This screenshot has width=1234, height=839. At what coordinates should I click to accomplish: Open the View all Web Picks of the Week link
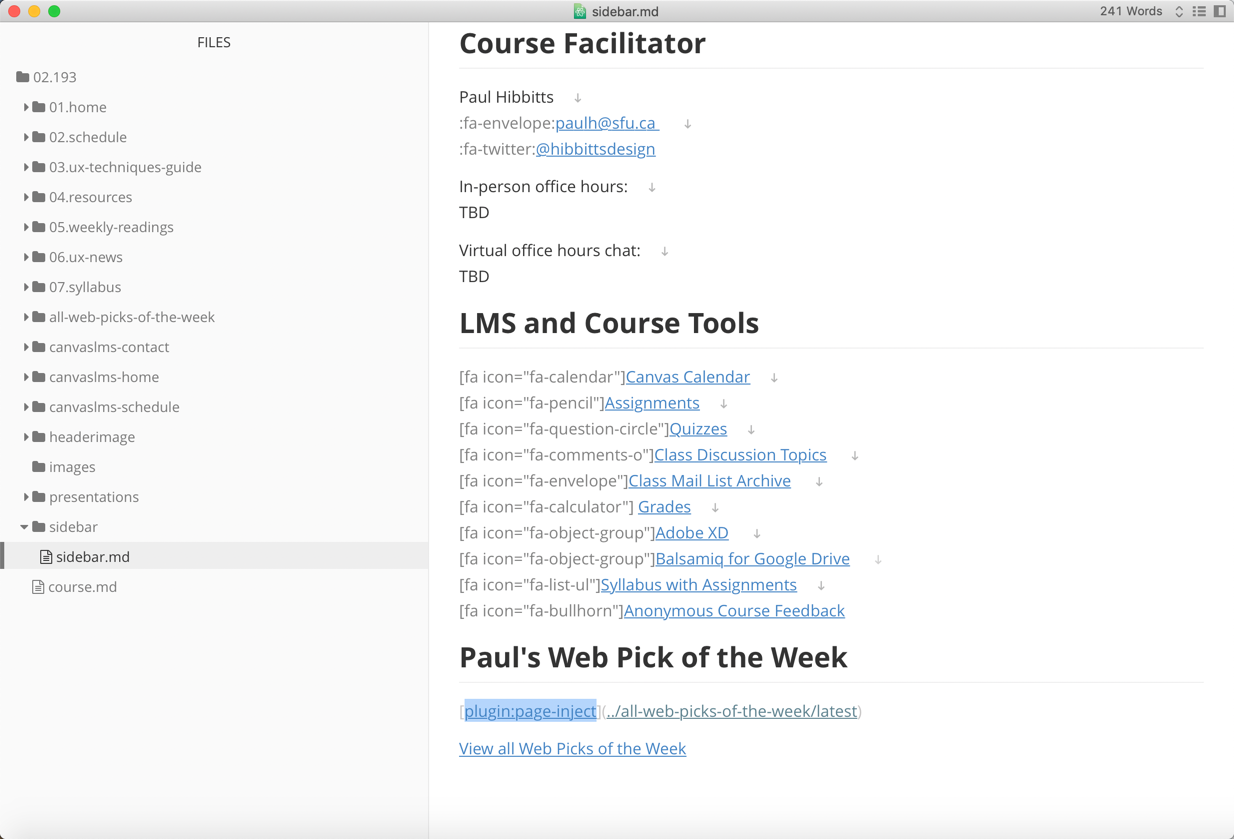(x=572, y=749)
